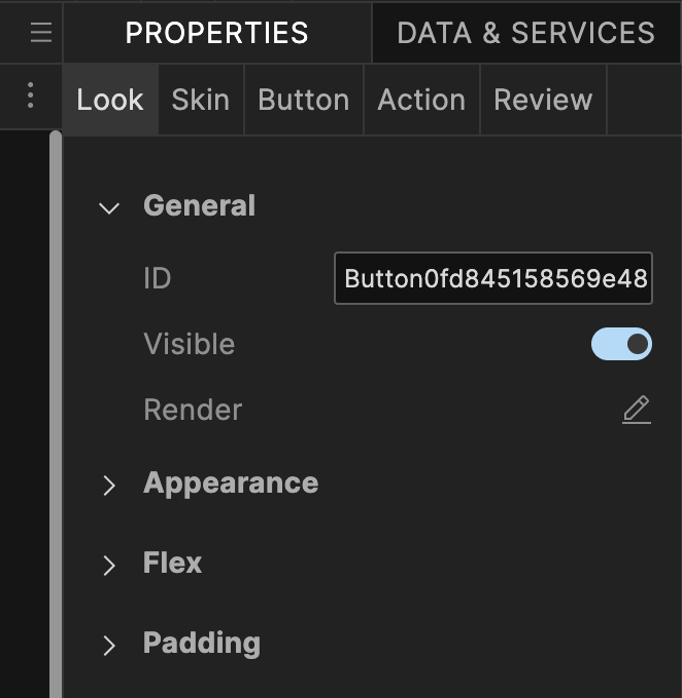Collapse the General section
The height and width of the screenshot is (698, 682).
click(x=109, y=208)
